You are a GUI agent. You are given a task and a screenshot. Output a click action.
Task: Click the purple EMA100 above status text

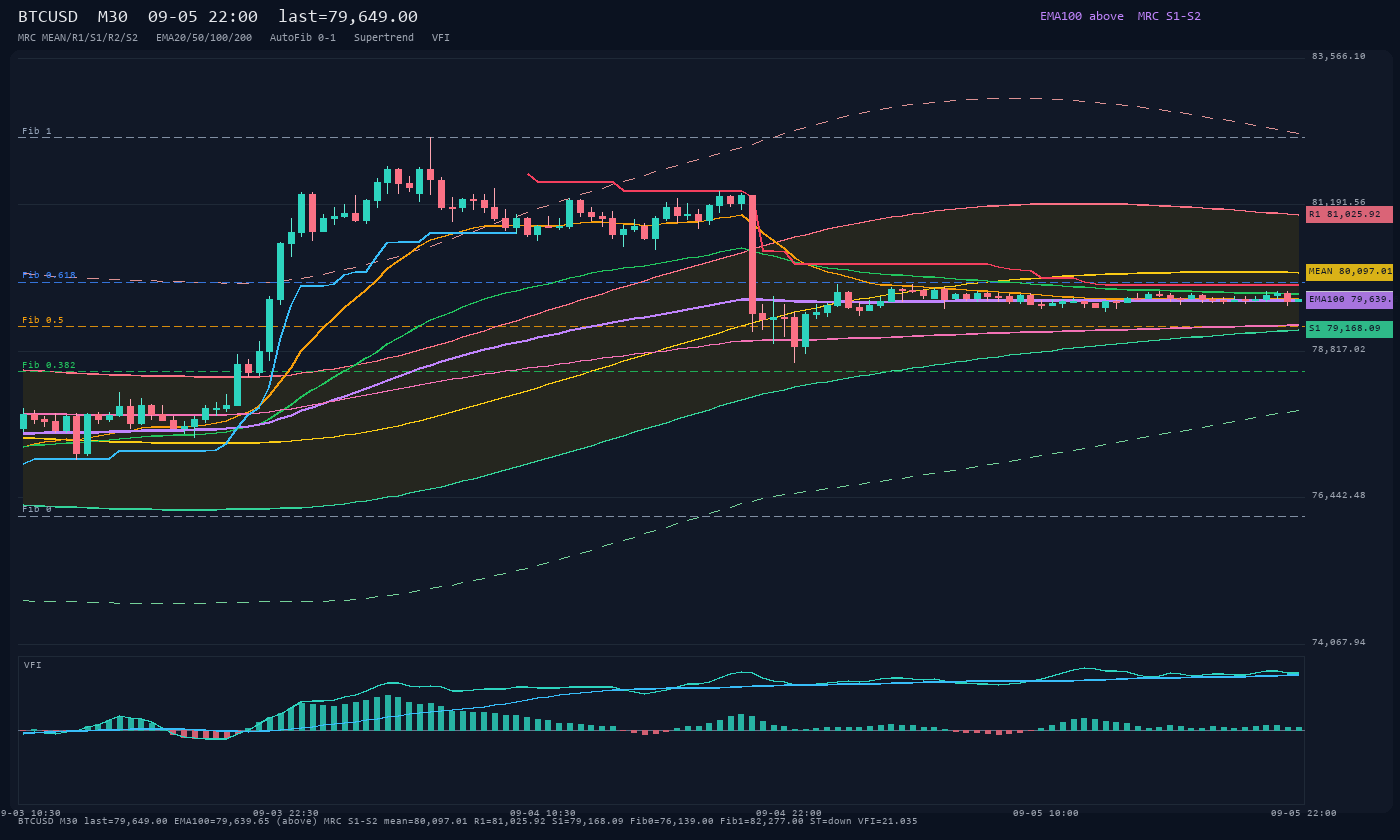tap(1082, 16)
